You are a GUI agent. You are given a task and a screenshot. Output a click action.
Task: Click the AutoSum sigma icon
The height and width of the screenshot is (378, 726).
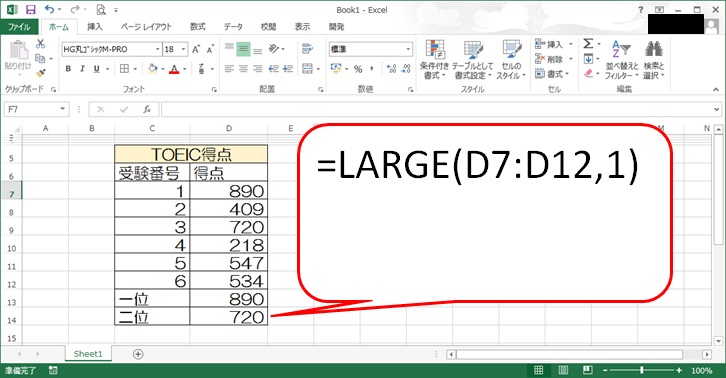click(x=588, y=44)
